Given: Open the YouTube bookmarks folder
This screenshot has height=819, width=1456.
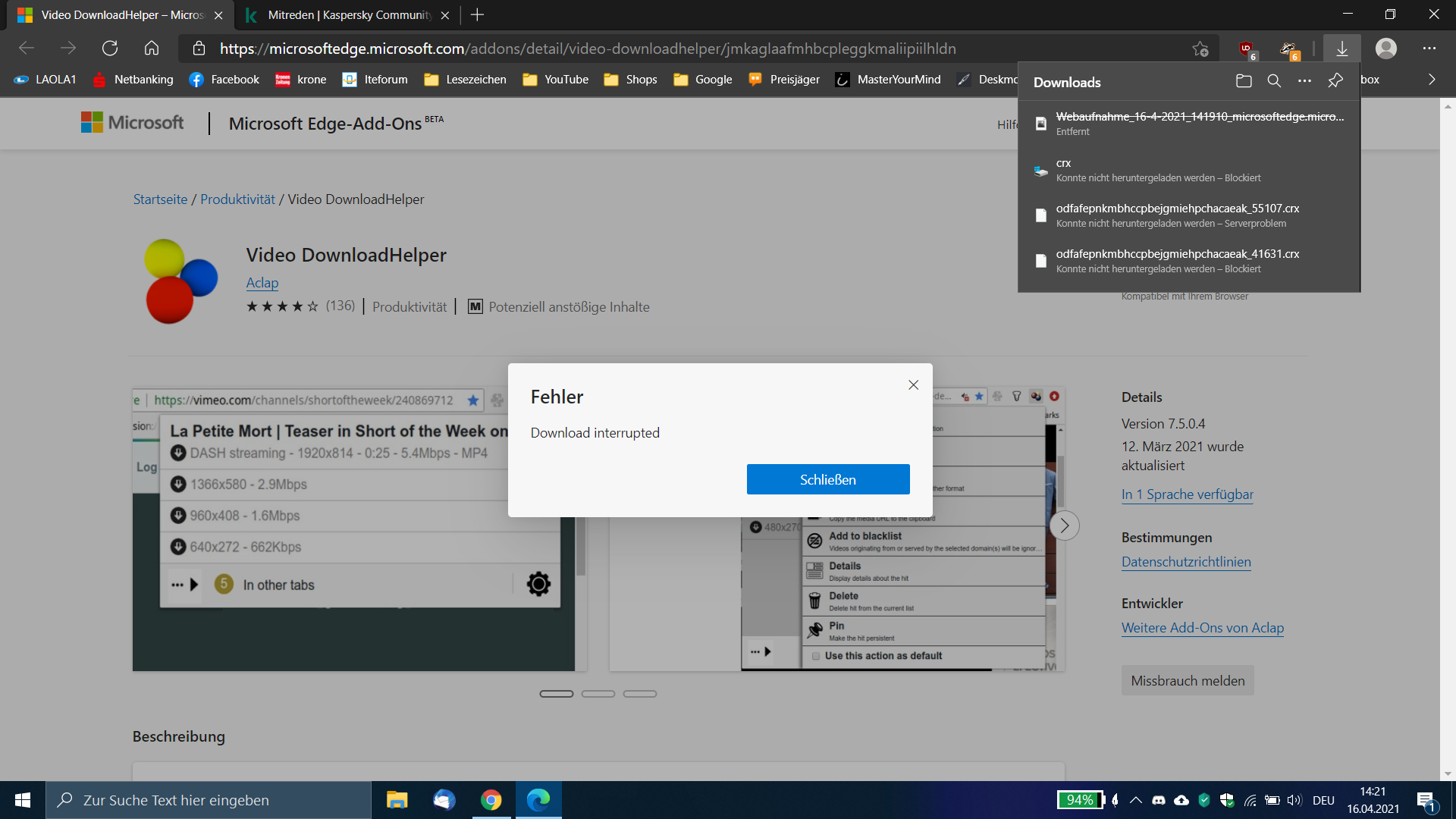Looking at the screenshot, I should 556,79.
